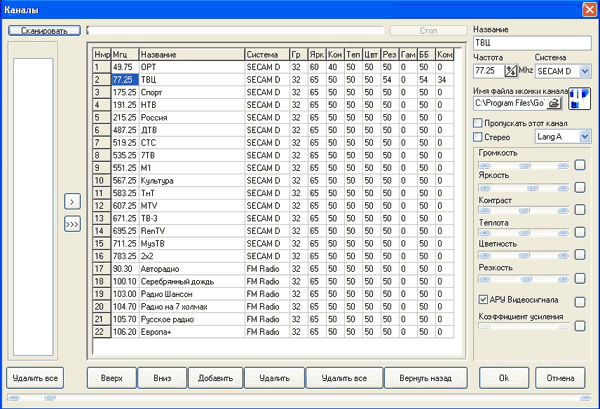The width and height of the screenshot is (600, 409).
Task: Toggle checkbox right of АРУ Видеосигнала row
Action: coord(580,302)
